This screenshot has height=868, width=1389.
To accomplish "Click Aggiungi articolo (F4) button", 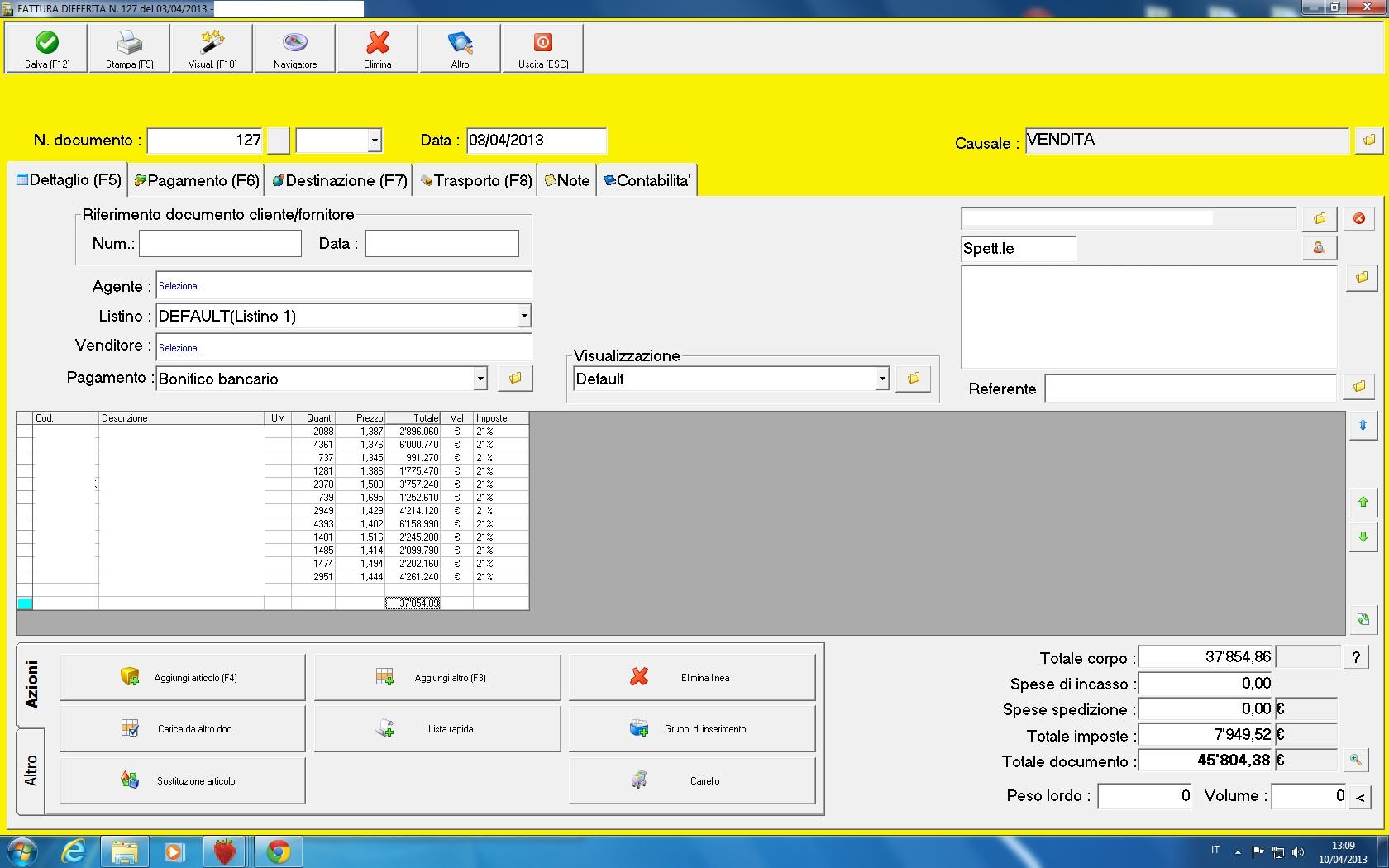I will click(x=183, y=678).
